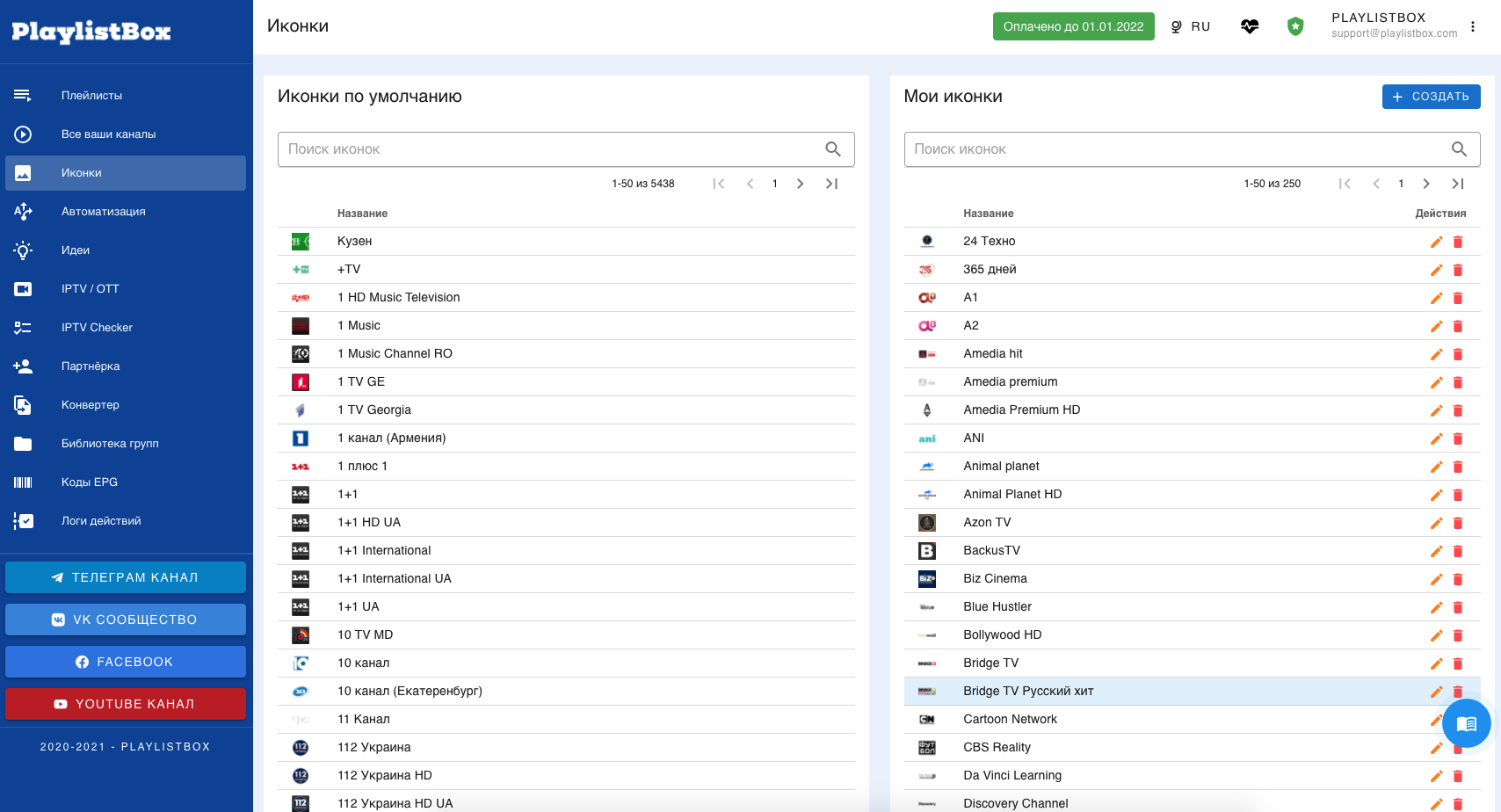Select the Кузен default icon row
Viewport: 1501px width, 812px height.
coord(566,242)
